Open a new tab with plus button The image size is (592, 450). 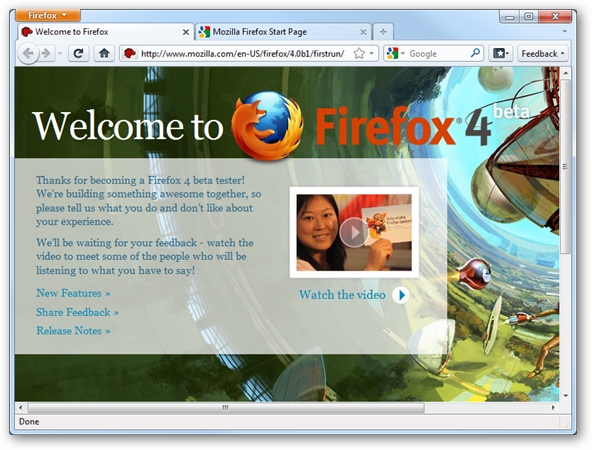point(383,32)
